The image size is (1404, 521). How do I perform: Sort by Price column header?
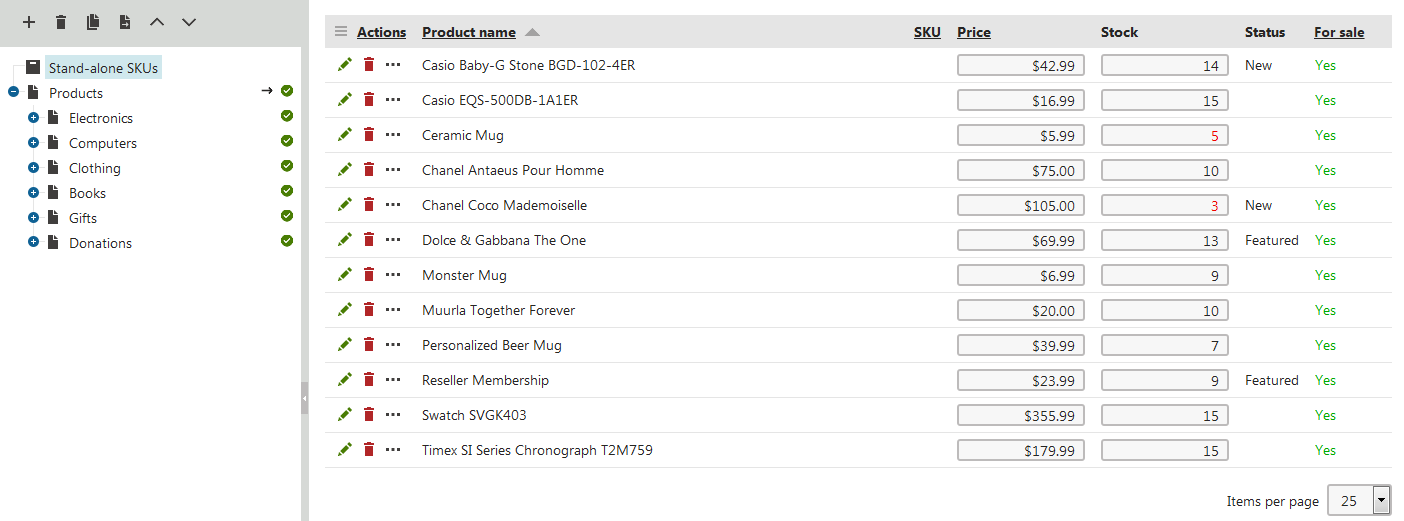[x=974, y=32]
